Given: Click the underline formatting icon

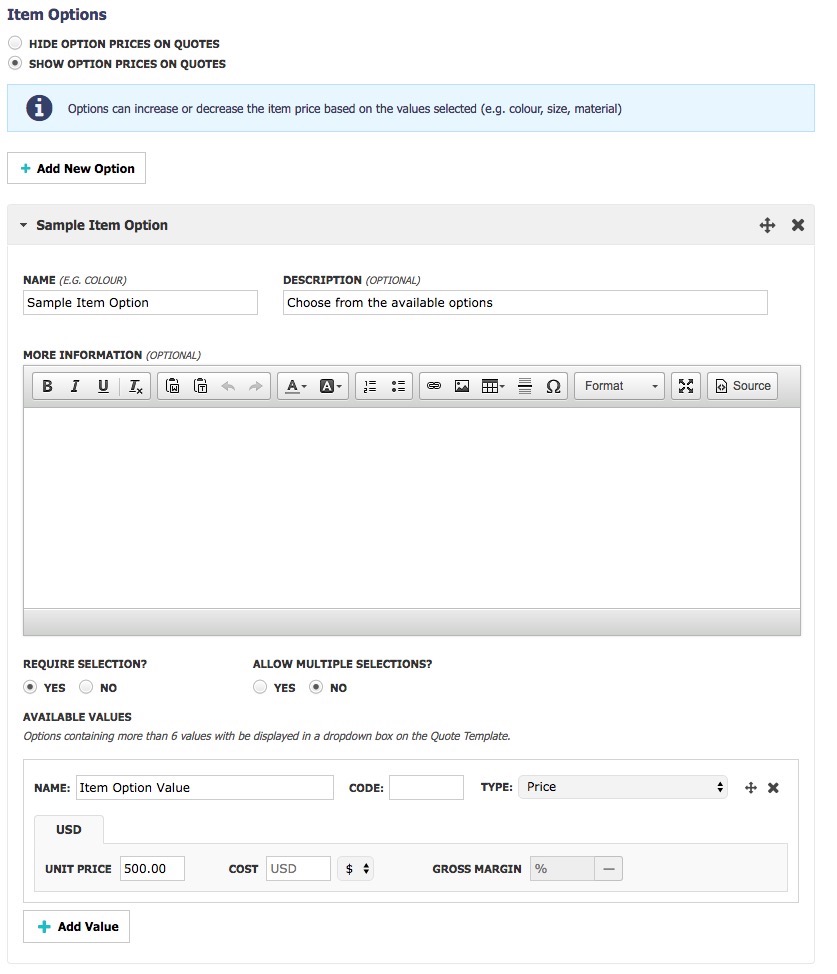Looking at the screenshot, I should tap(104, 386).
